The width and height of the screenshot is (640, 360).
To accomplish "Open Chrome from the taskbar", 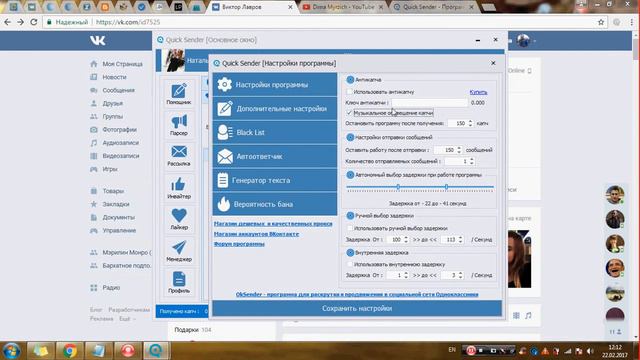I will click(70, 351).
